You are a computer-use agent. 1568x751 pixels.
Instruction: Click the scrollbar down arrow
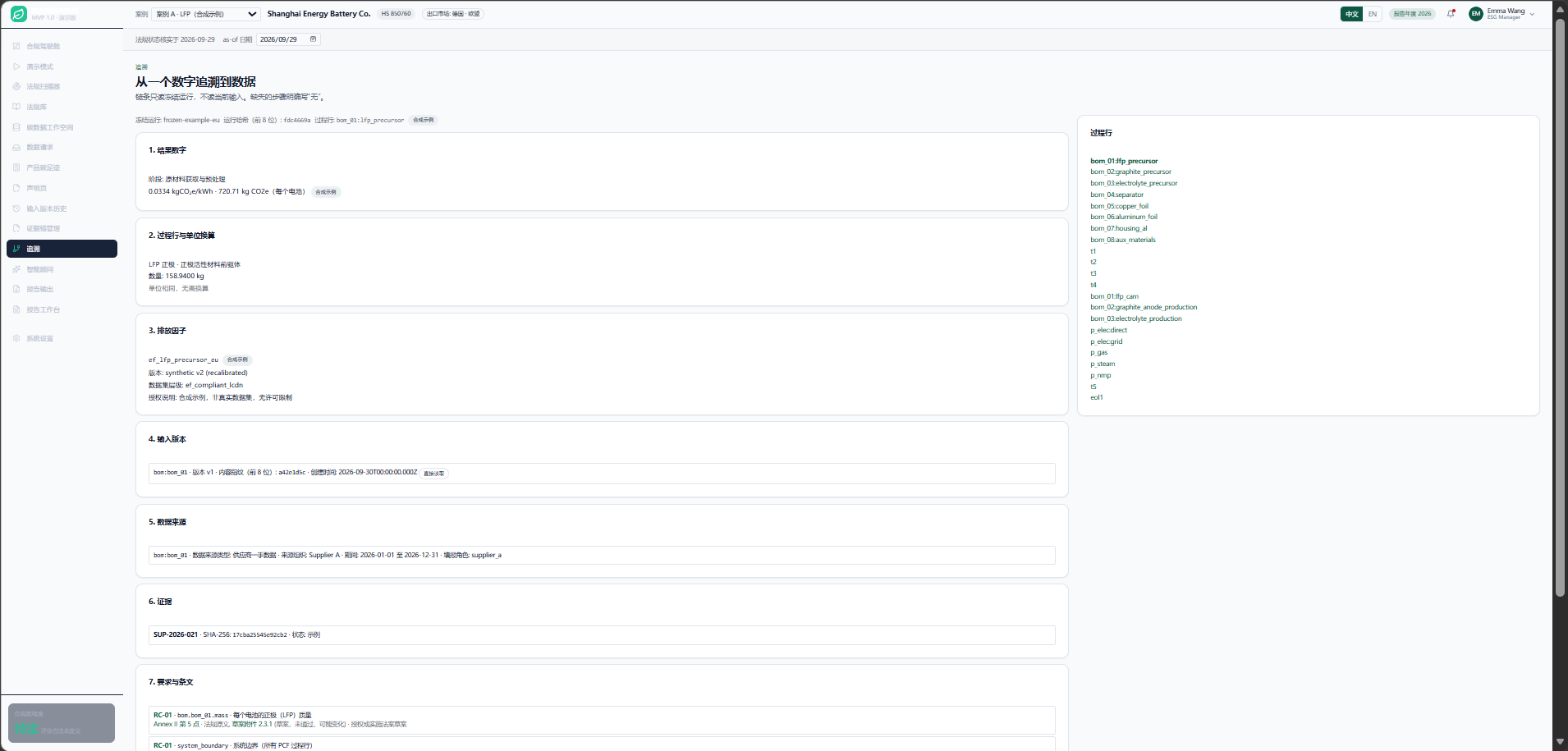pyautogui.click(x=1560, y=742)
